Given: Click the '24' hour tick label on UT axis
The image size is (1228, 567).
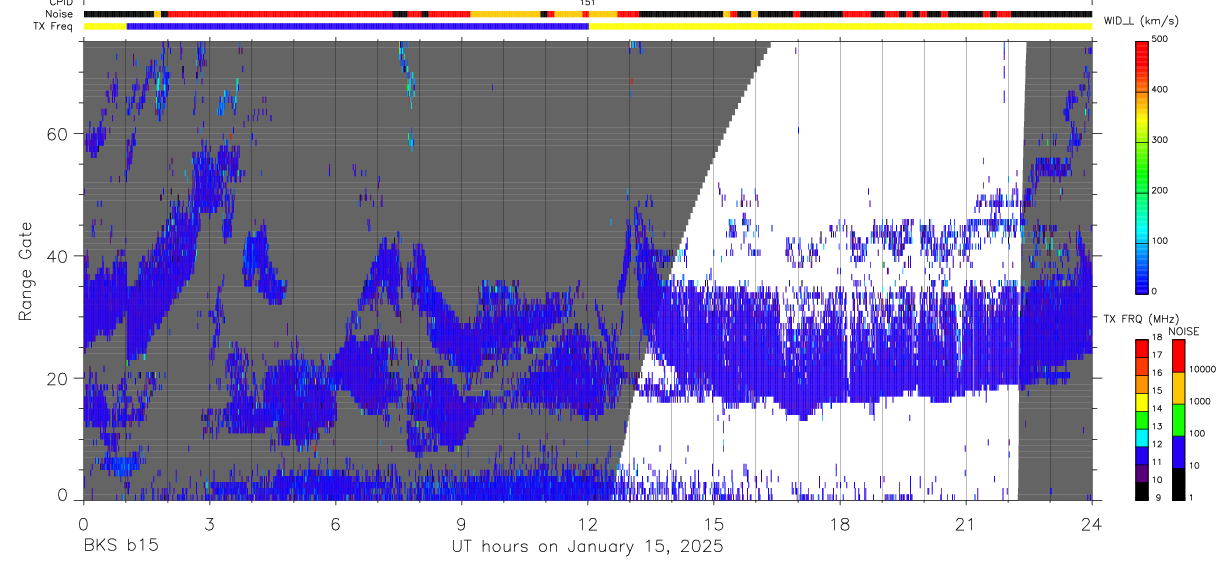Looking at the screenshot, I should (1092, 524).
